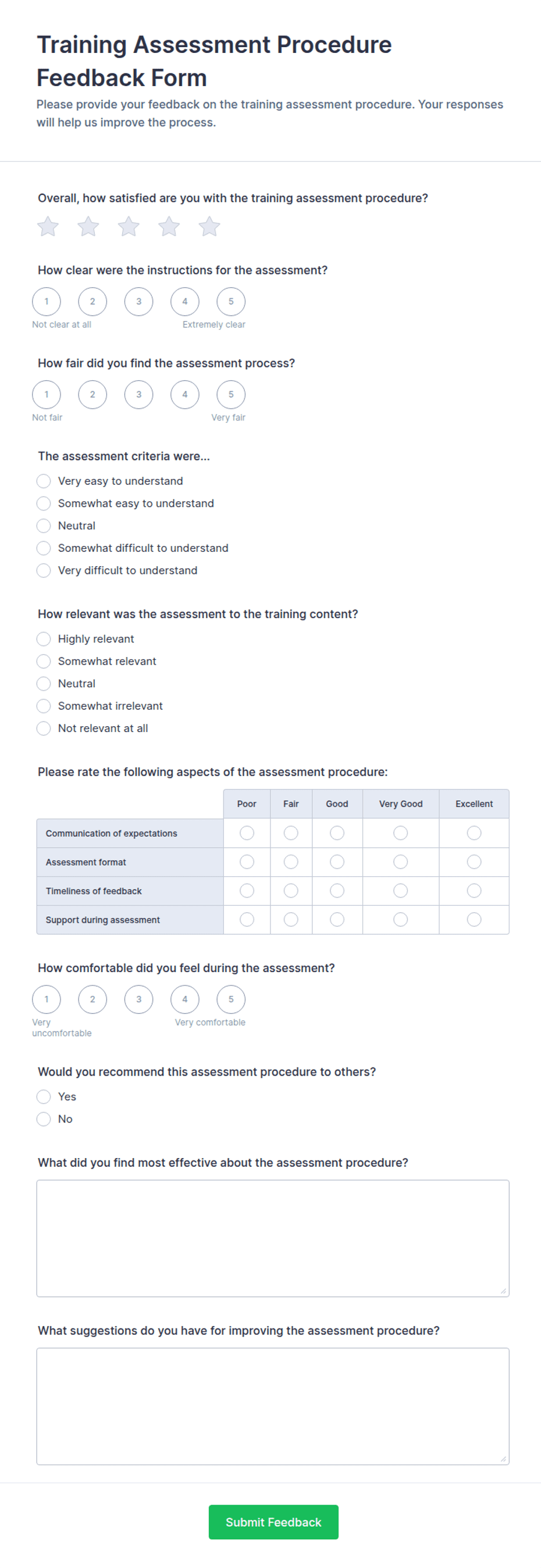The width and height of the screenshot is (541, 1568).
Task: Mark Assessment format as Good
Action: coord(337,861)
